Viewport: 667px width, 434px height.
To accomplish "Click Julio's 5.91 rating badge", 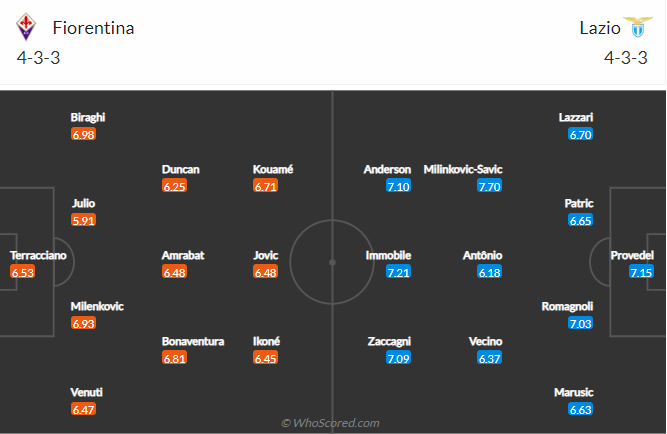I will tap(83, 220).
